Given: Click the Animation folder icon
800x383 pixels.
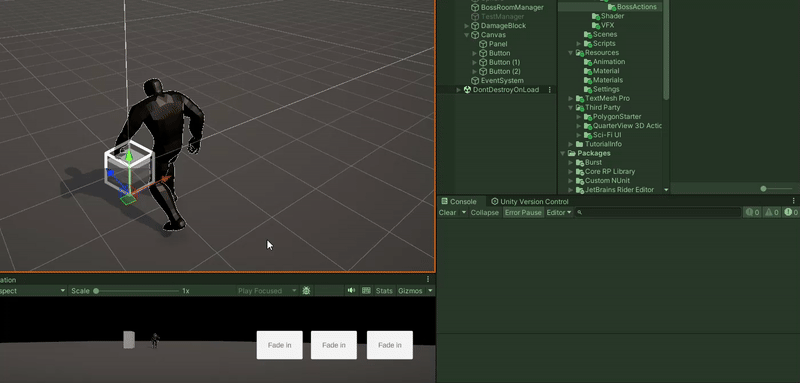Looking at the screenshot, I should (x=588, y=62).
